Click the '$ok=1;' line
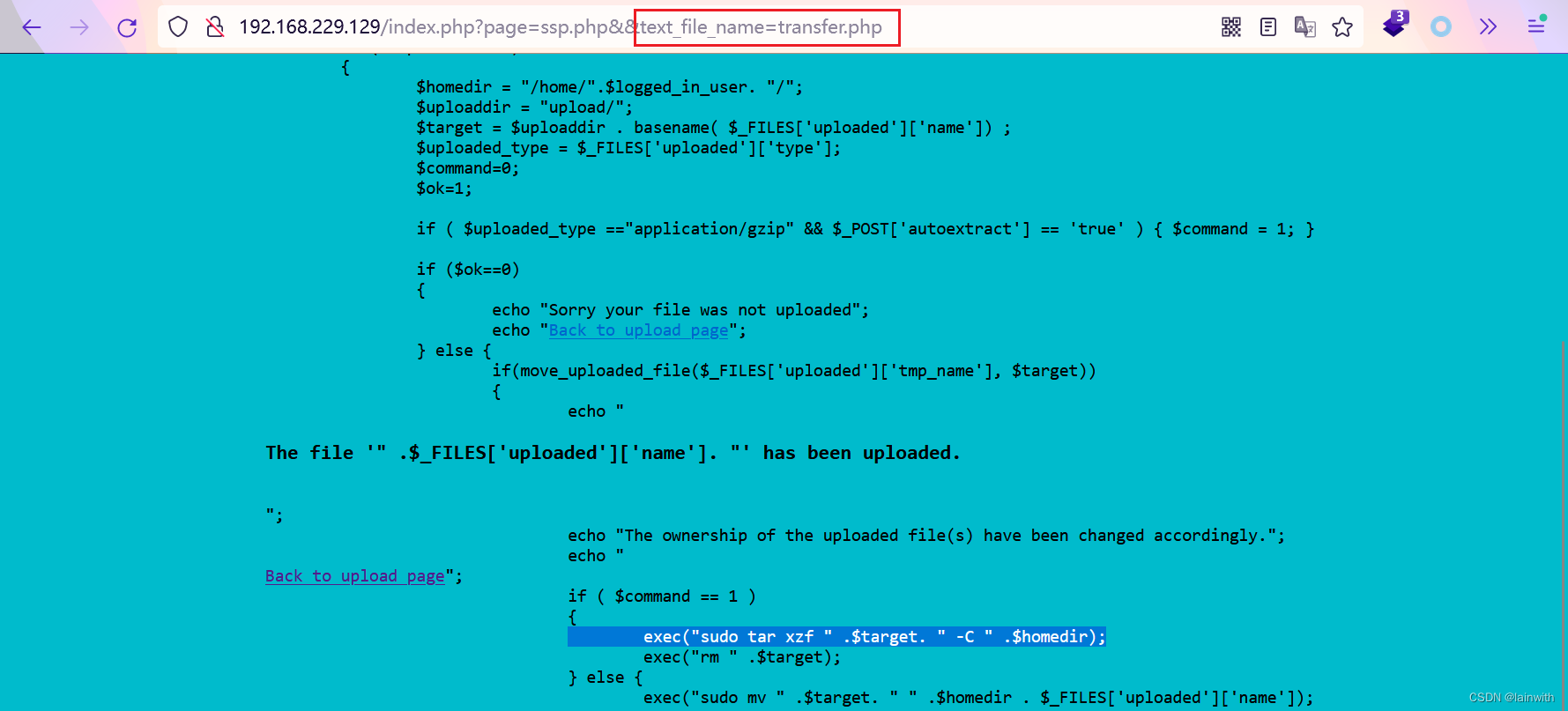Viewport: 1568px width, 711px height. click(x=444, y=189)
